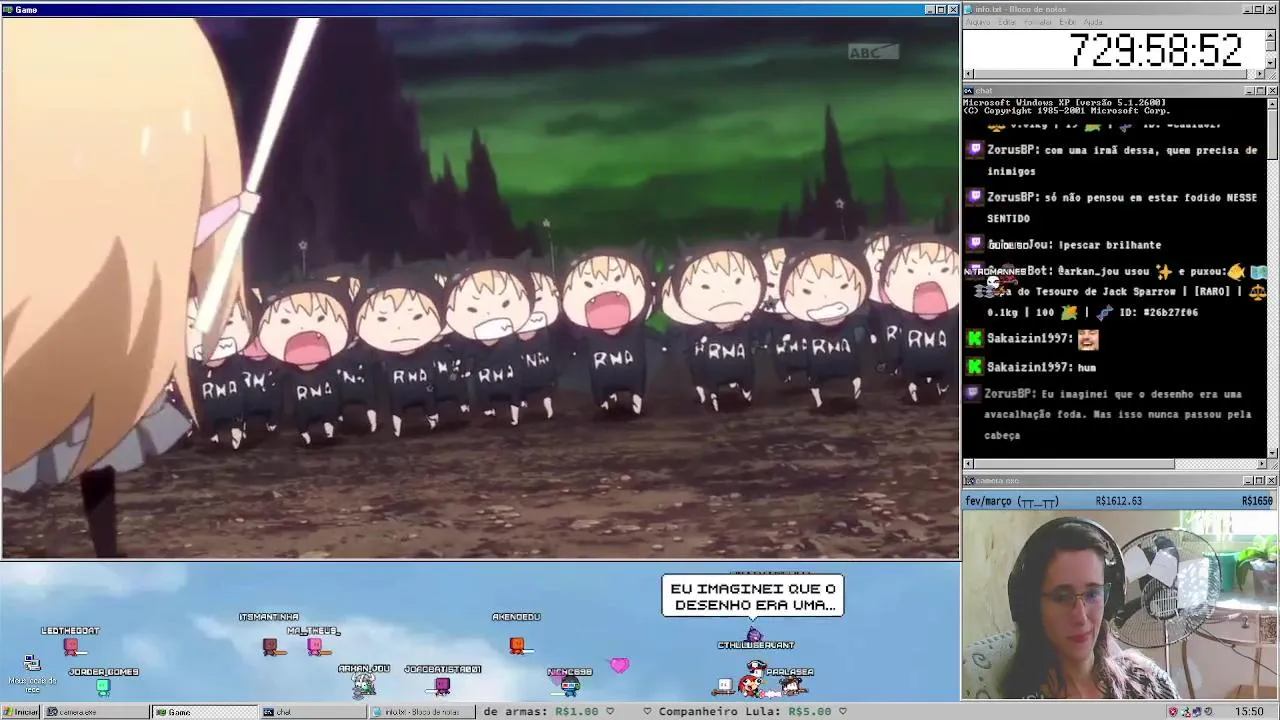Click chat window horizontal scrollbar thumb
Screen dimensions: 1280x720
click(1074, 464)
